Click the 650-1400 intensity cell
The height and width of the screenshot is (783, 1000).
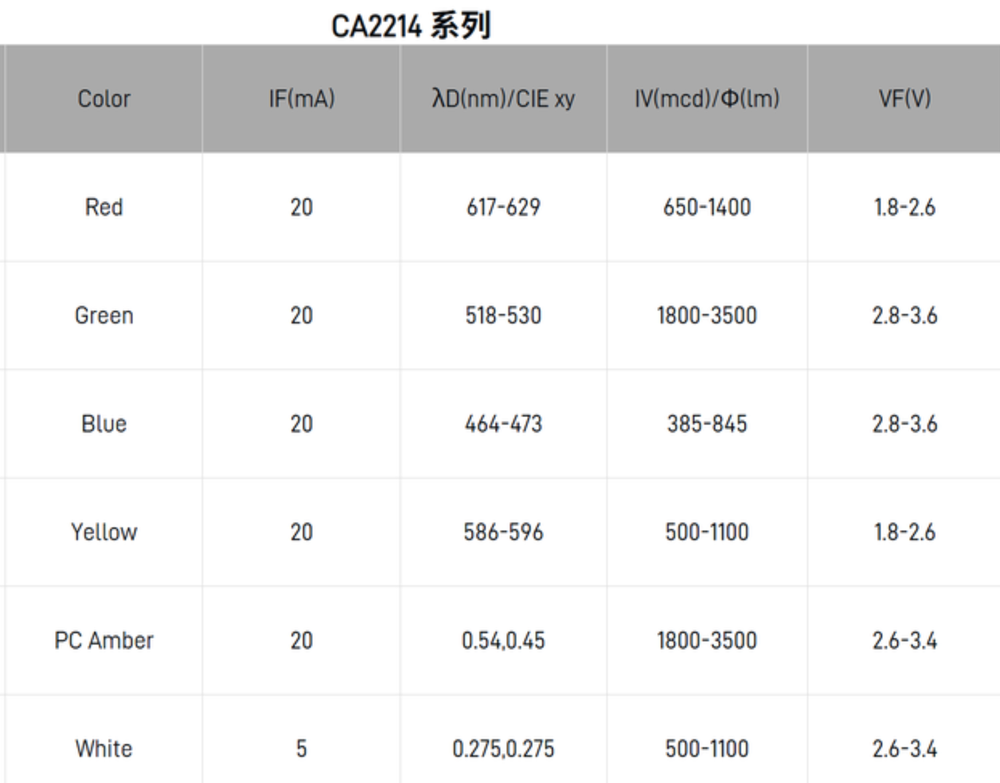[707, 207]
